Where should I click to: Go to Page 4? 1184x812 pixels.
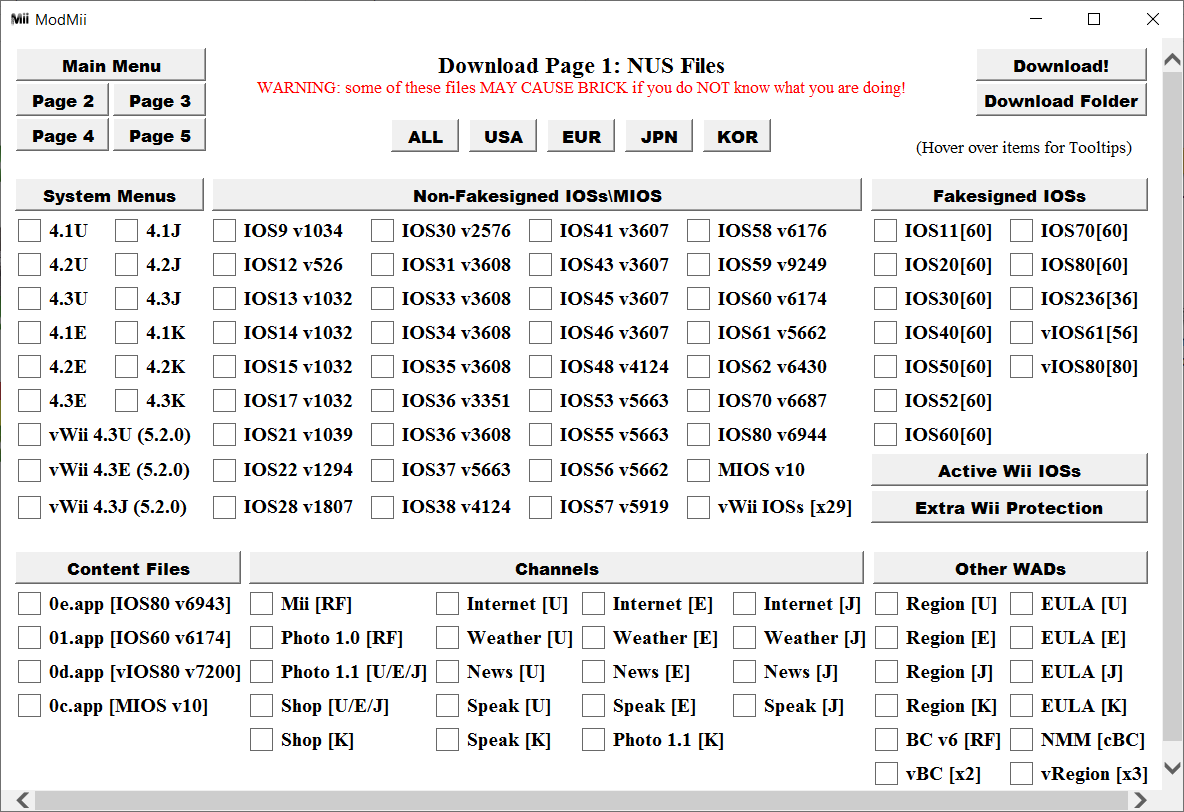(63, 135)
